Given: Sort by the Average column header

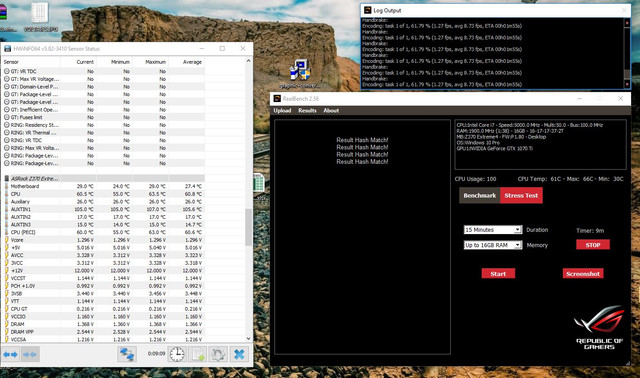Looking at the screenshot, I should click(187, 62).
